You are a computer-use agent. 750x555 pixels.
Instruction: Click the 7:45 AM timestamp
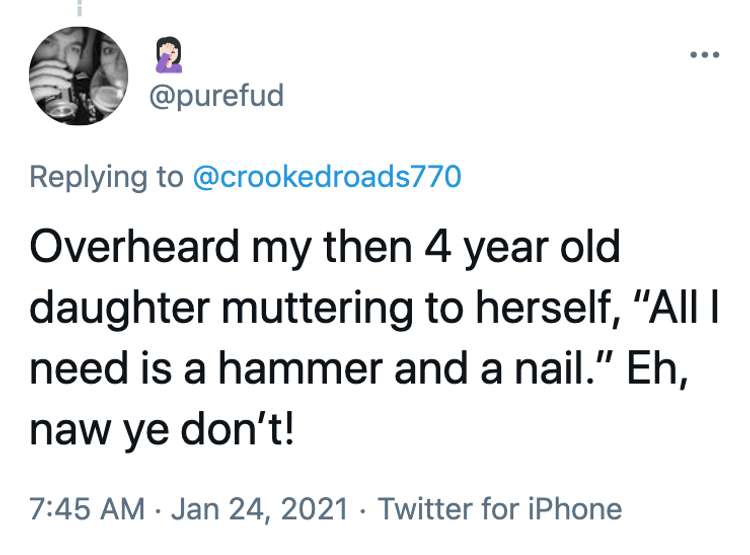pos(87,508)
